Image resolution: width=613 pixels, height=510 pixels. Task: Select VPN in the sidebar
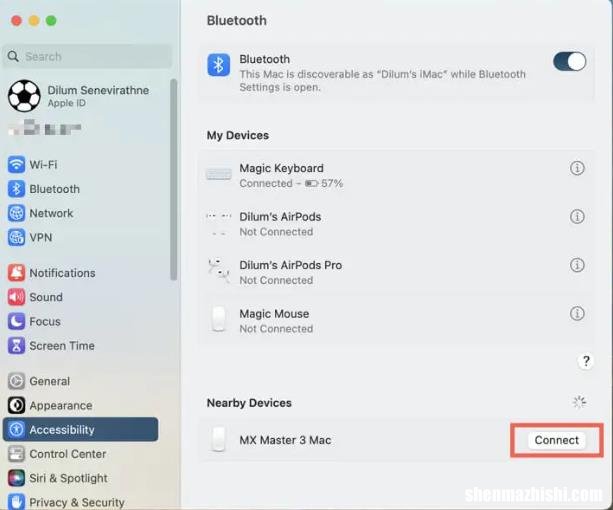tap(41, 237)
